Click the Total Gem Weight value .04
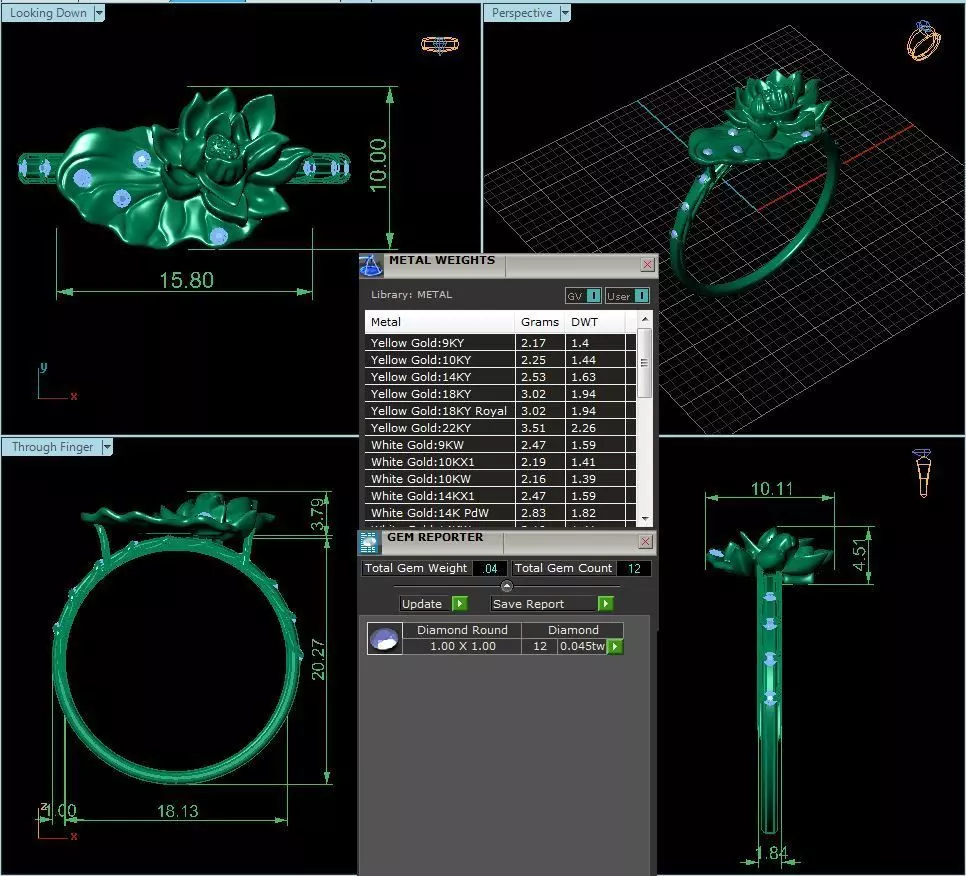The width and height of the screenshot is (966, 876). pyautogui.click(x=490, y=568)
